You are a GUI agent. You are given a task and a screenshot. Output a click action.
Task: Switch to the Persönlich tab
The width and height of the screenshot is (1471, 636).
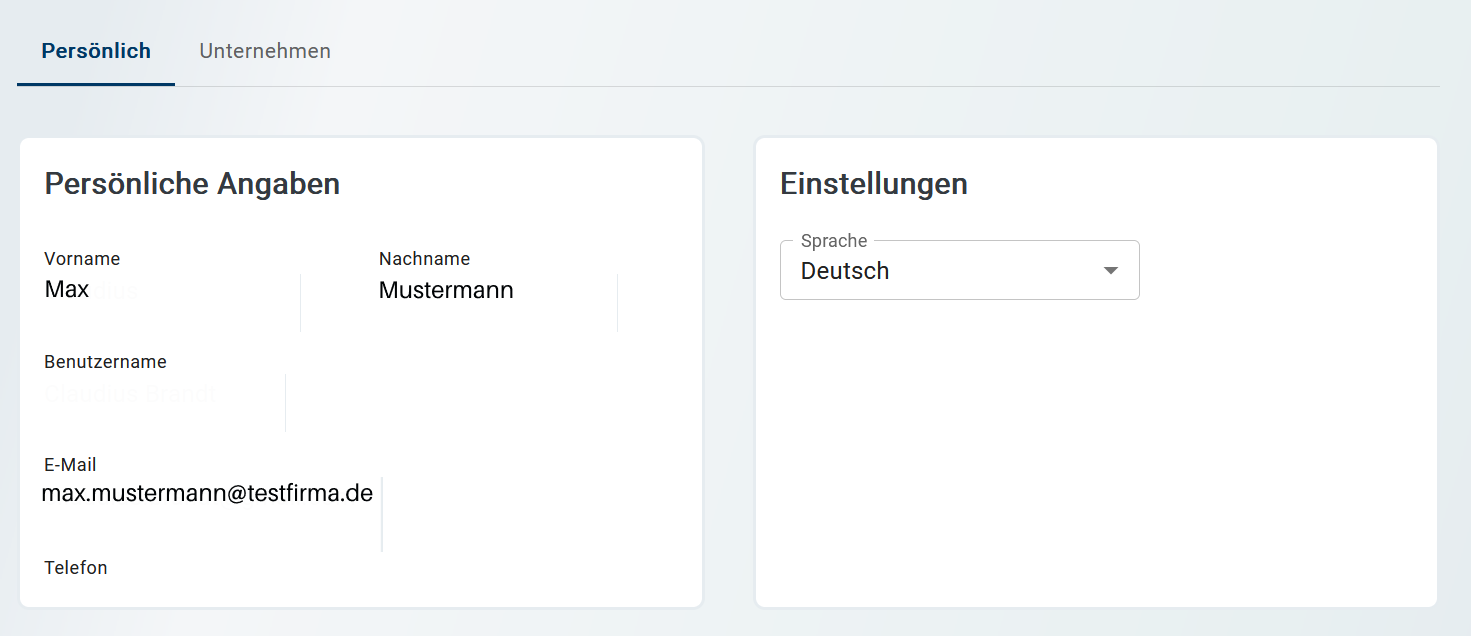point(96,51)
